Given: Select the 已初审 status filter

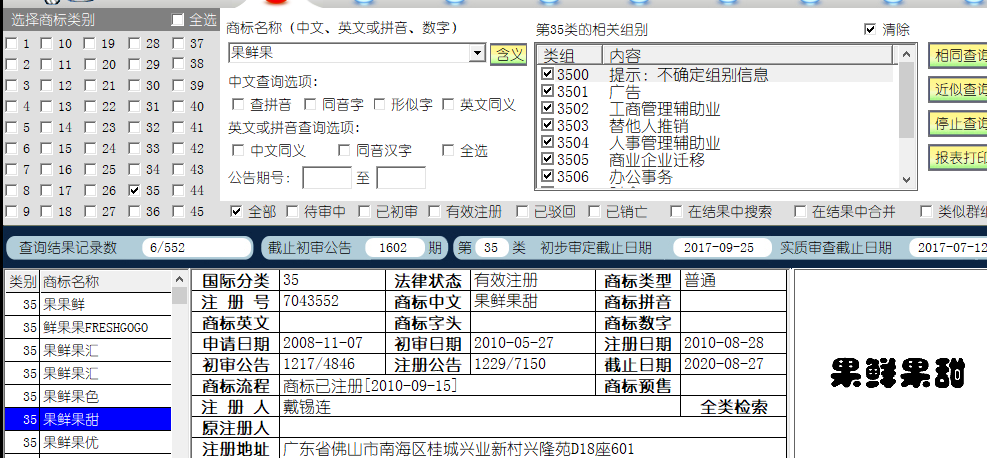Looking at the screenshot, I should tap(364, 211).
